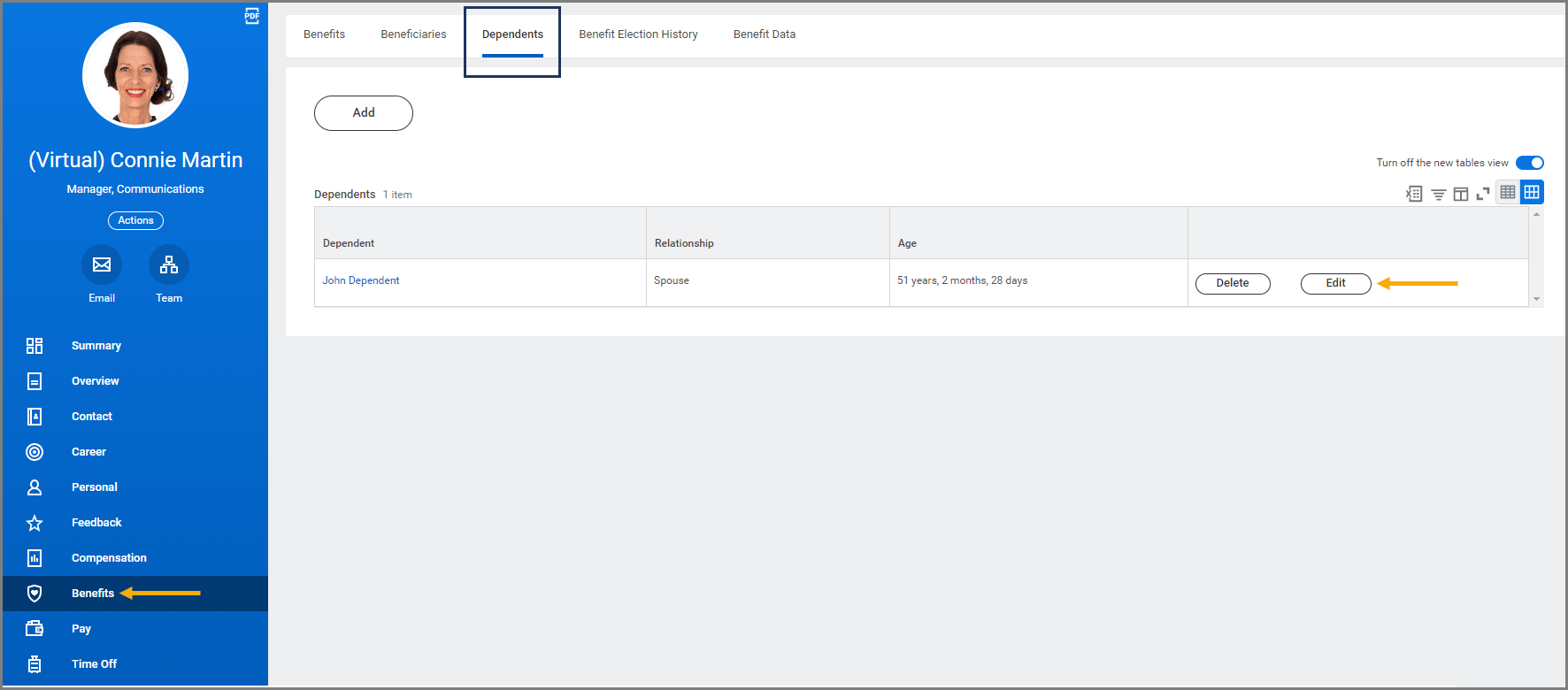Viewport: 1568px width, 690px height.
Task: Click the Add button
Action: [x=364, y=113]
